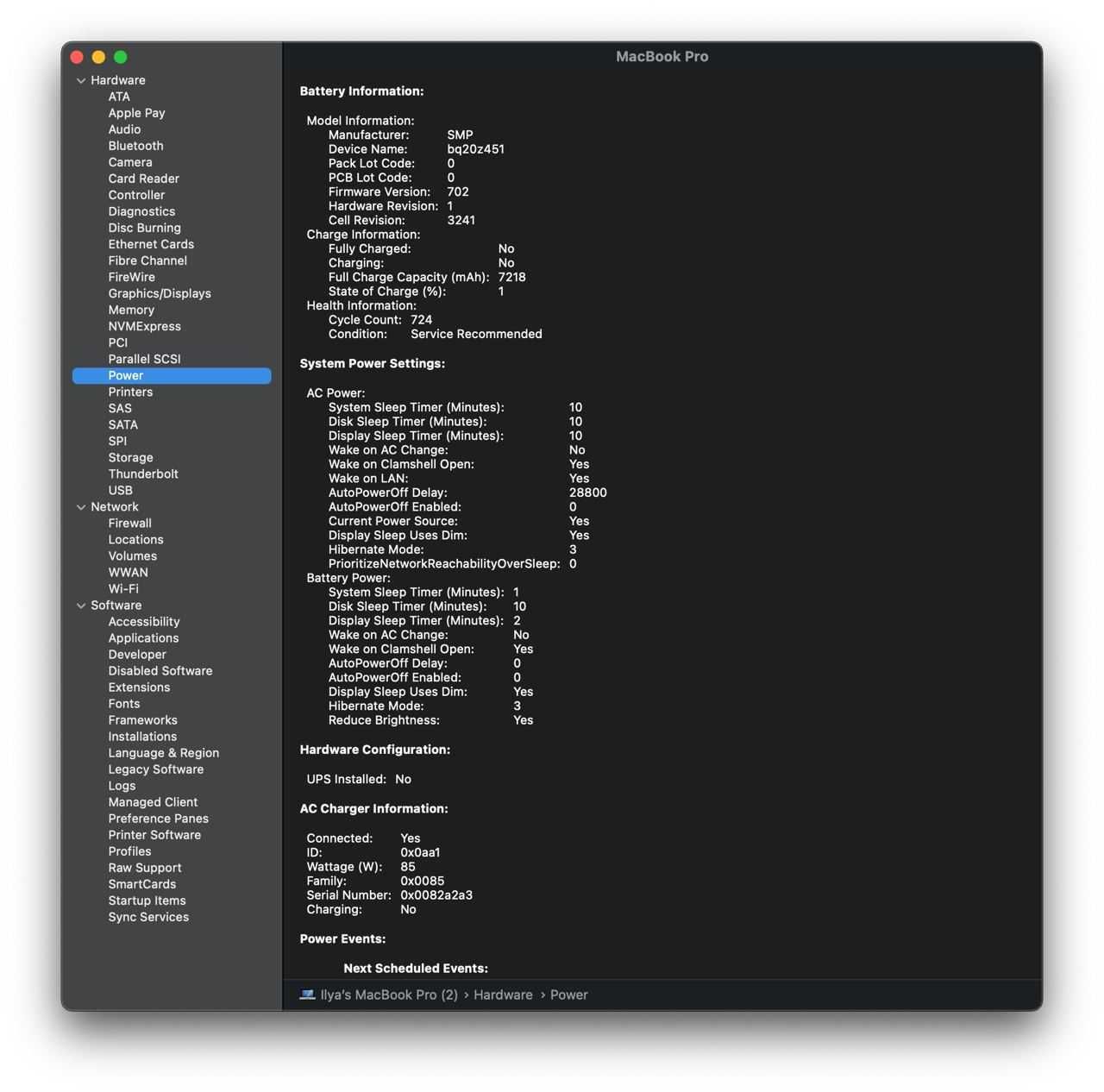1104x1092 pixels.
Task: Open Extensions list
Action: click(x=139, y=687)
